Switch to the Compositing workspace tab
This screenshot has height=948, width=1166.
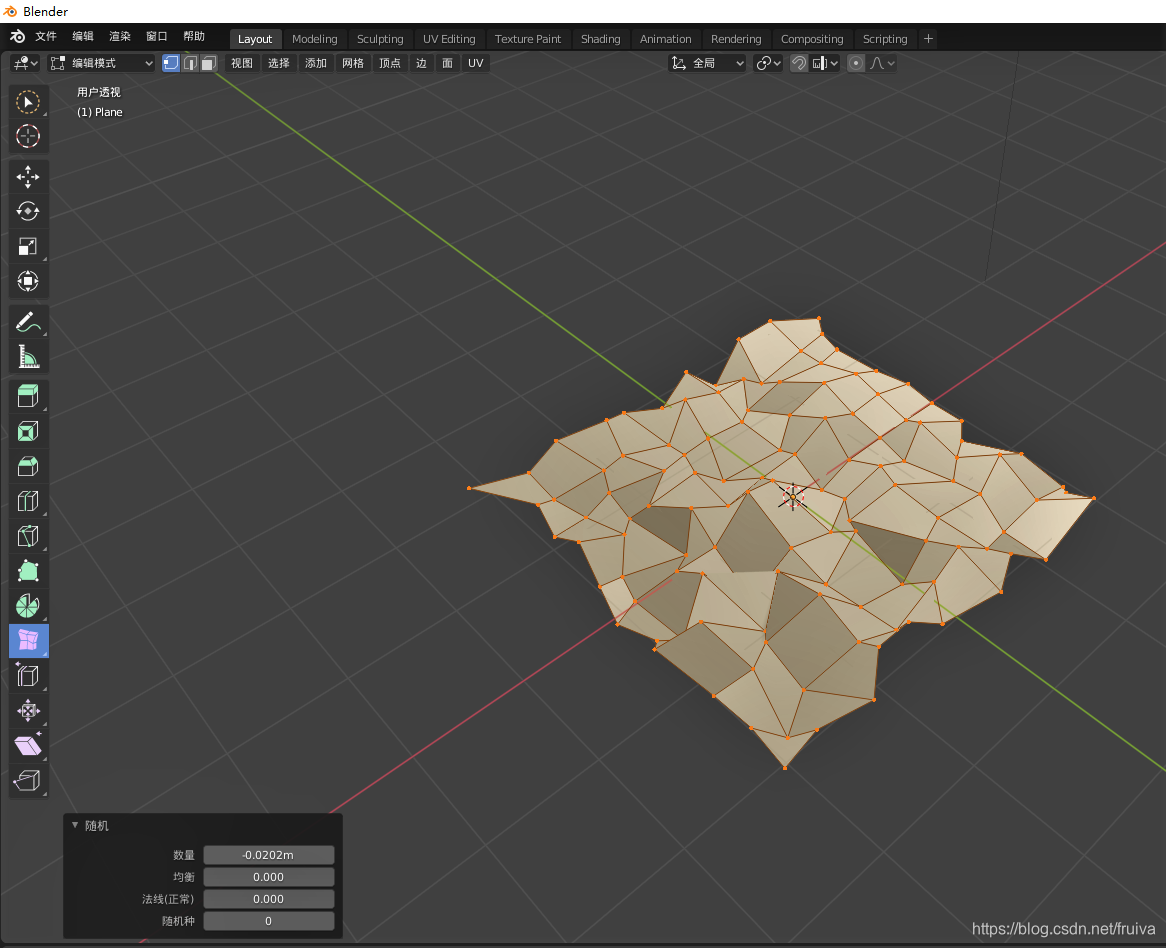tap(812, 39)
